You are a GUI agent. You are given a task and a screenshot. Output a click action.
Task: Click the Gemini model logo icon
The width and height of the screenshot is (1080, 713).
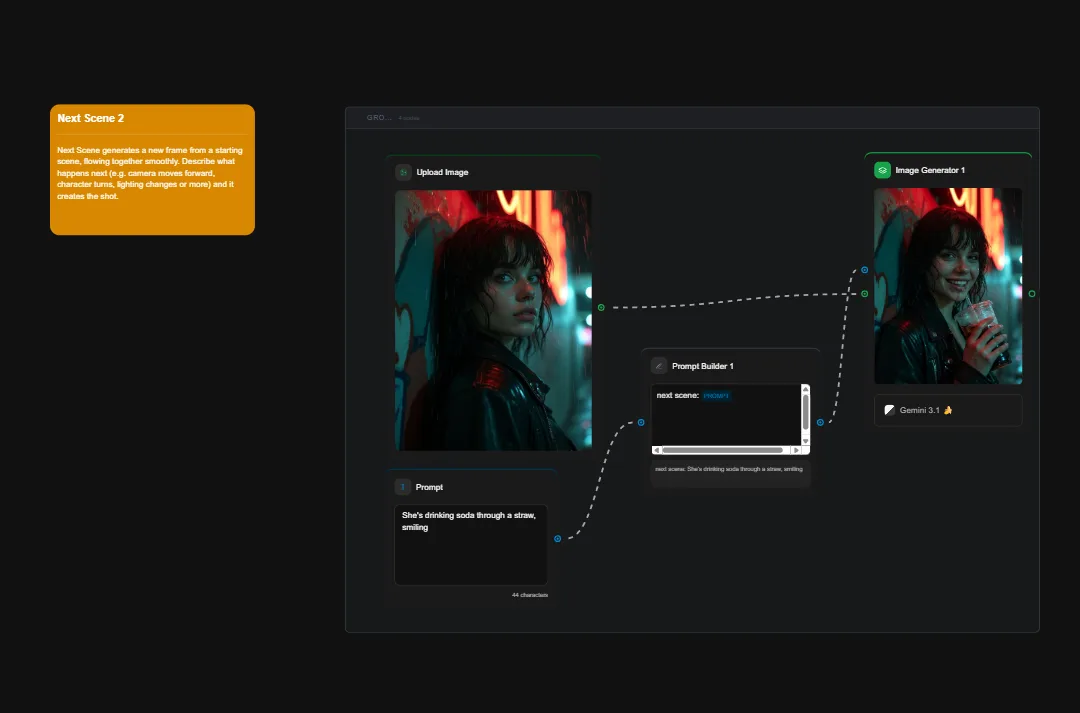[891, 410]
